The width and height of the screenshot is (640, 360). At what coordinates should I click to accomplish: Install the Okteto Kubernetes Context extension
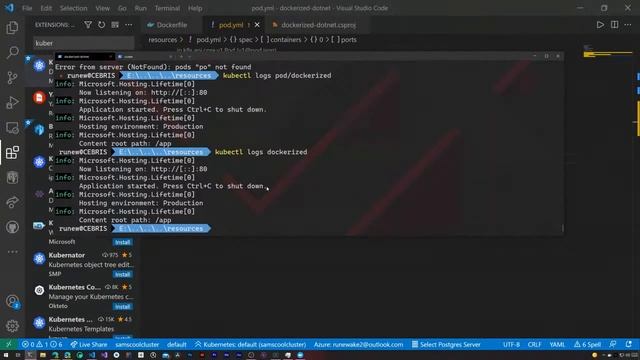(x=122, y=307)
